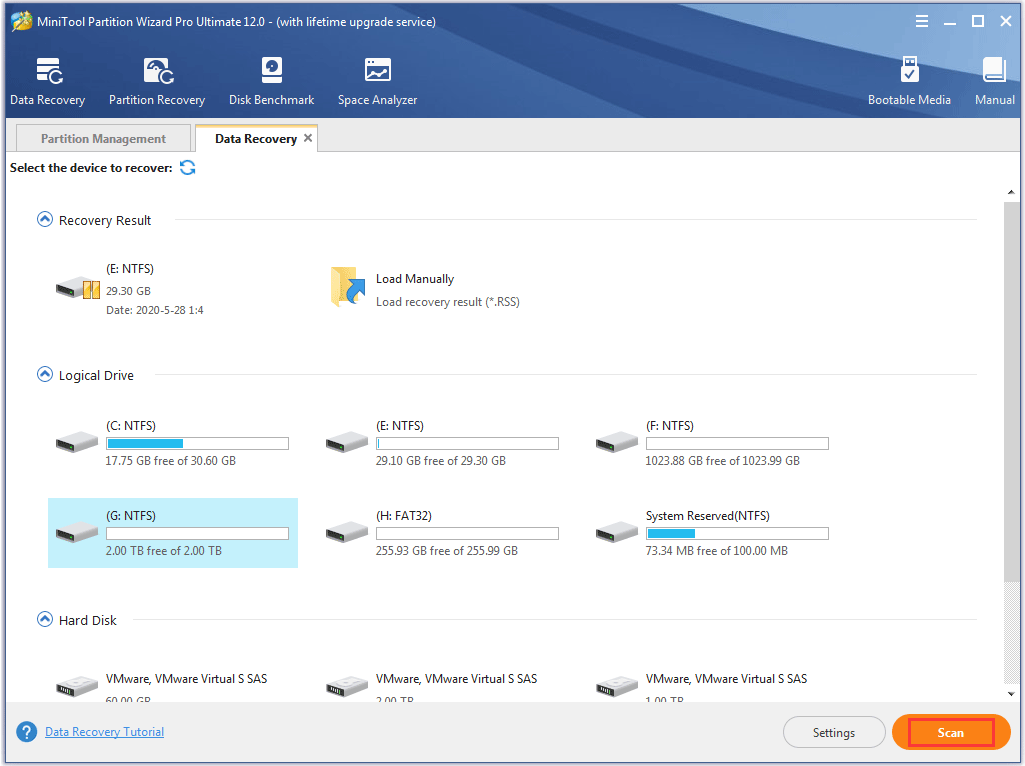Collapse the Logical Drive section

pos(44,374)
